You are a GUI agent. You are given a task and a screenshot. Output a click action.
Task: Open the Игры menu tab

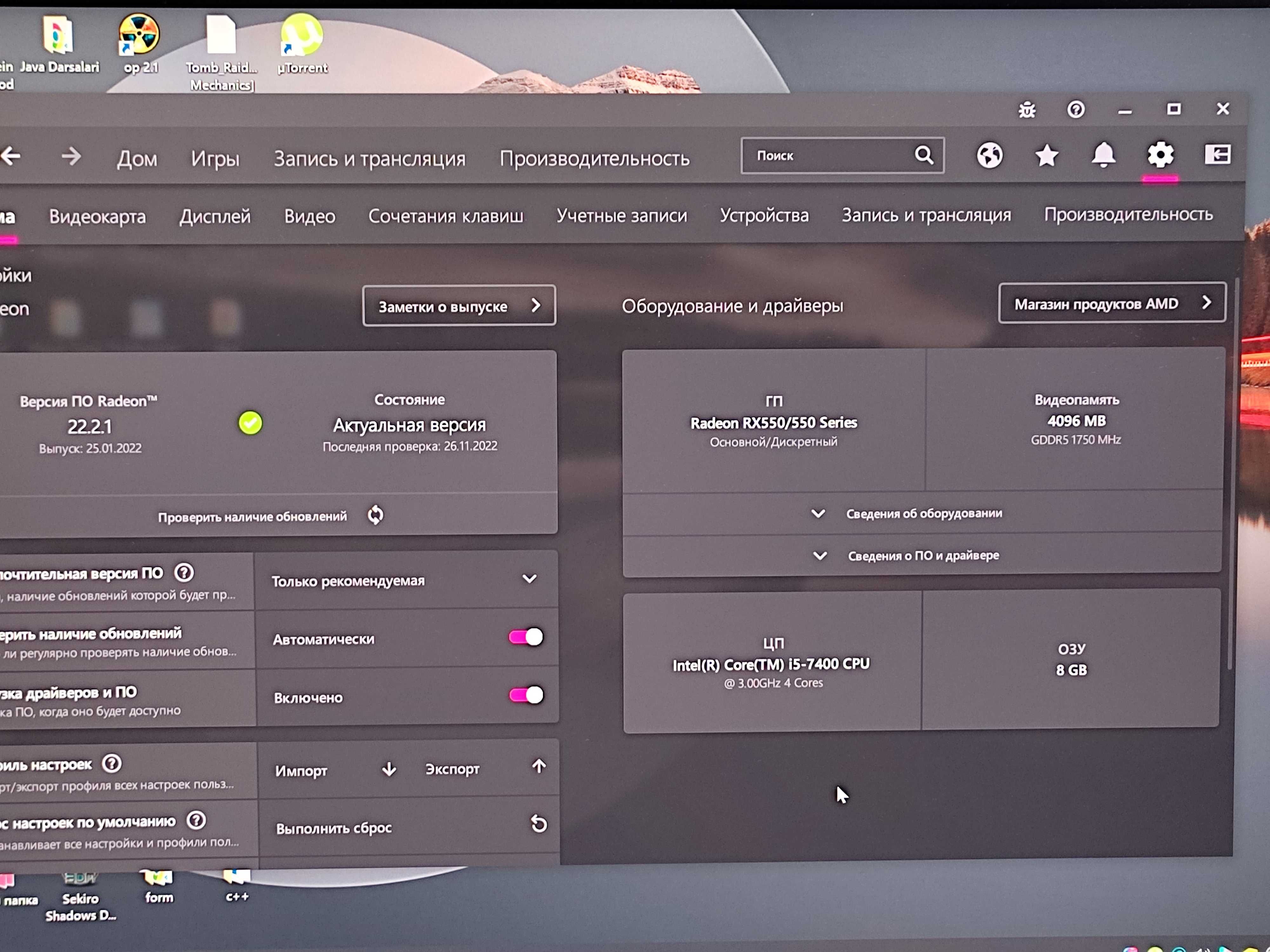click(215, 158)
